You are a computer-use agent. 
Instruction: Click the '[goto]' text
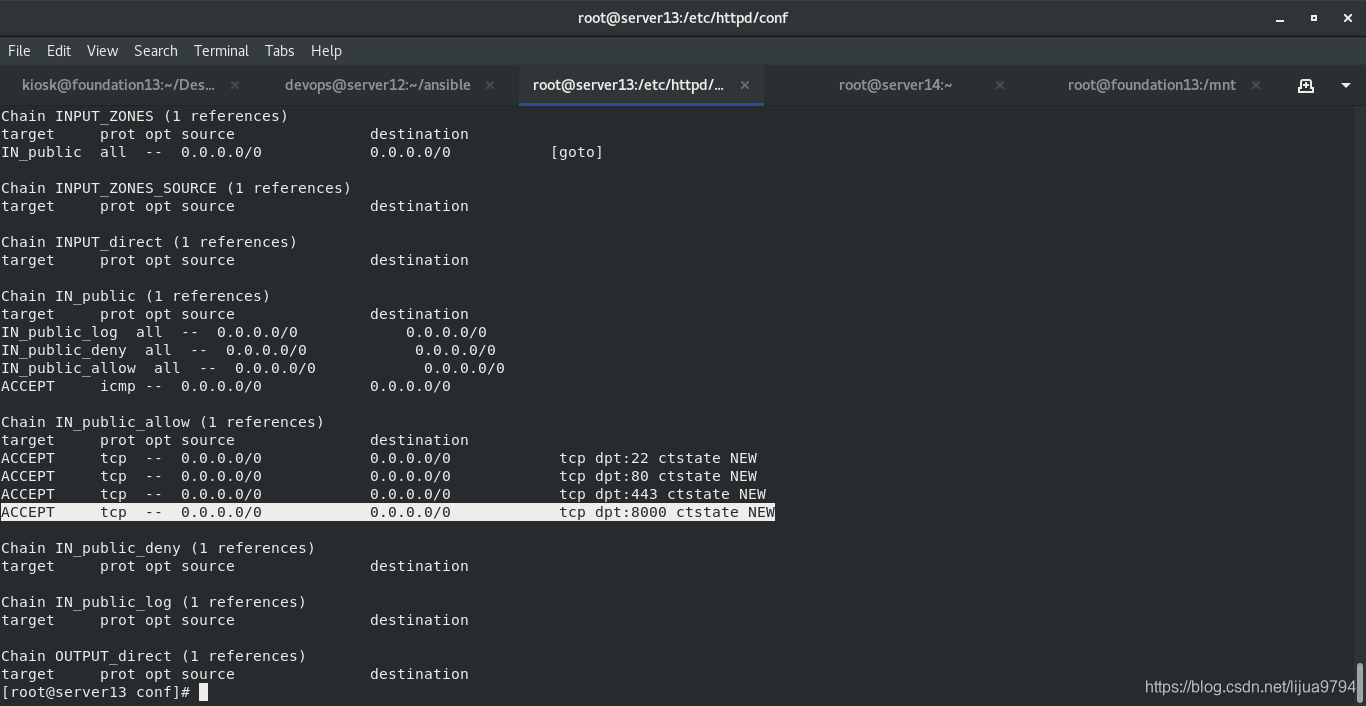click(577, 152)
